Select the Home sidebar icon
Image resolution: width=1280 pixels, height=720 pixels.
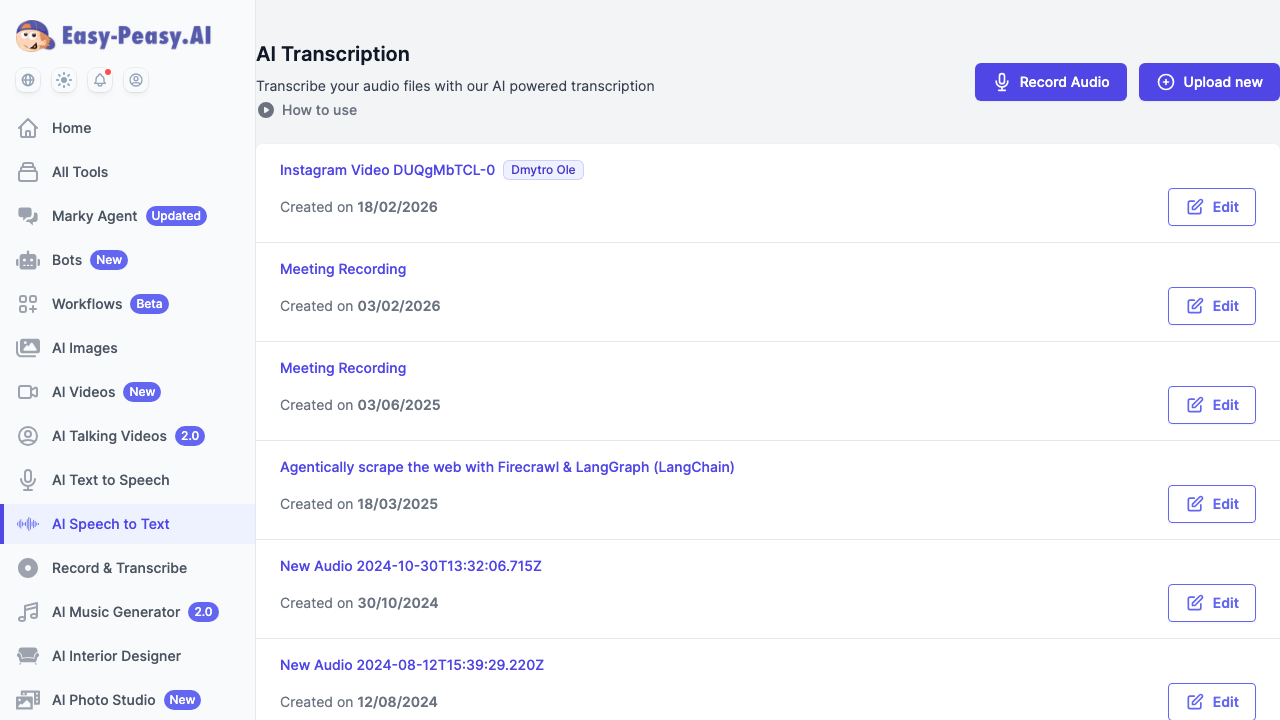point(28,128)
